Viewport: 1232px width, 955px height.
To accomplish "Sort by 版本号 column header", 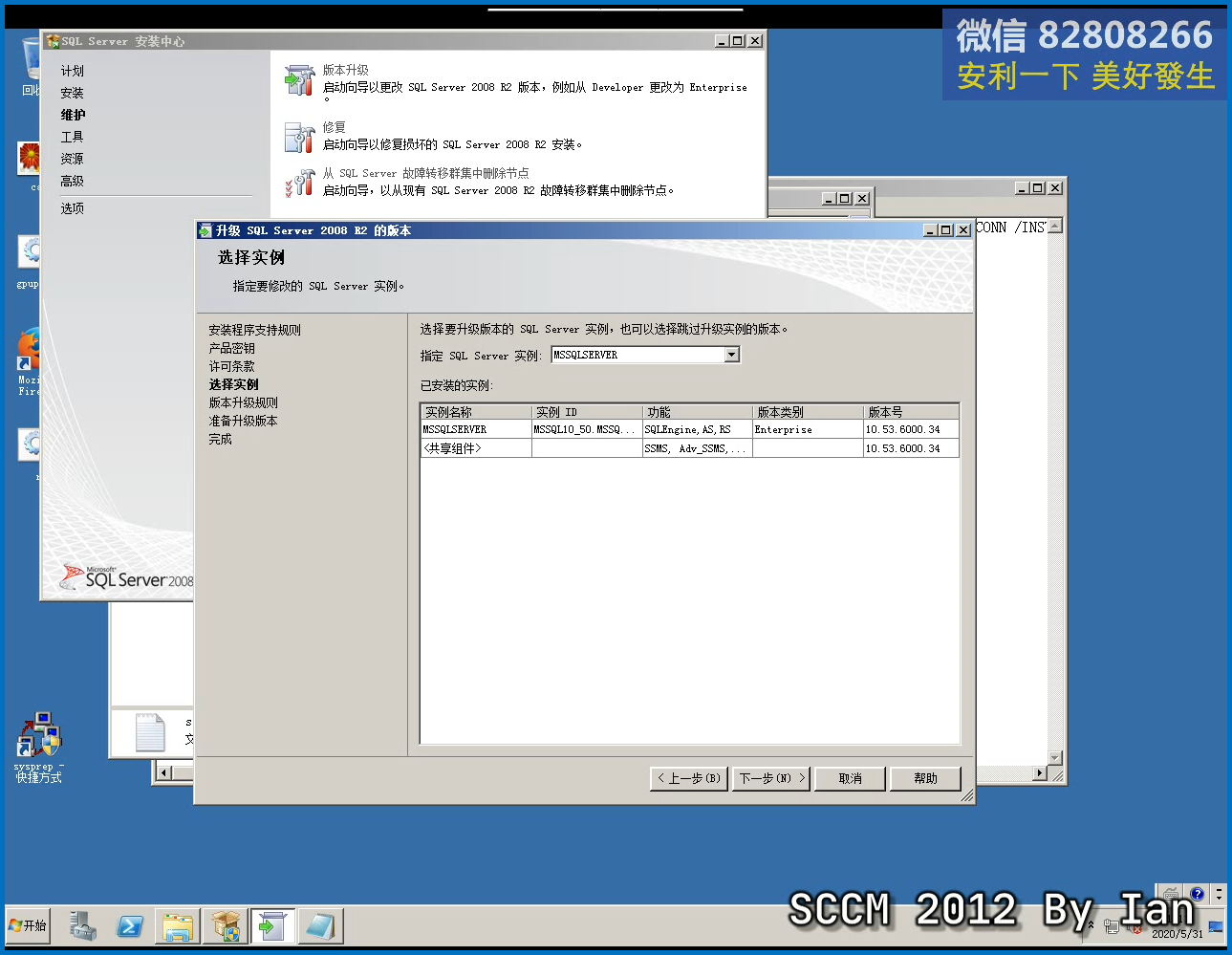I will click(911, 412).
